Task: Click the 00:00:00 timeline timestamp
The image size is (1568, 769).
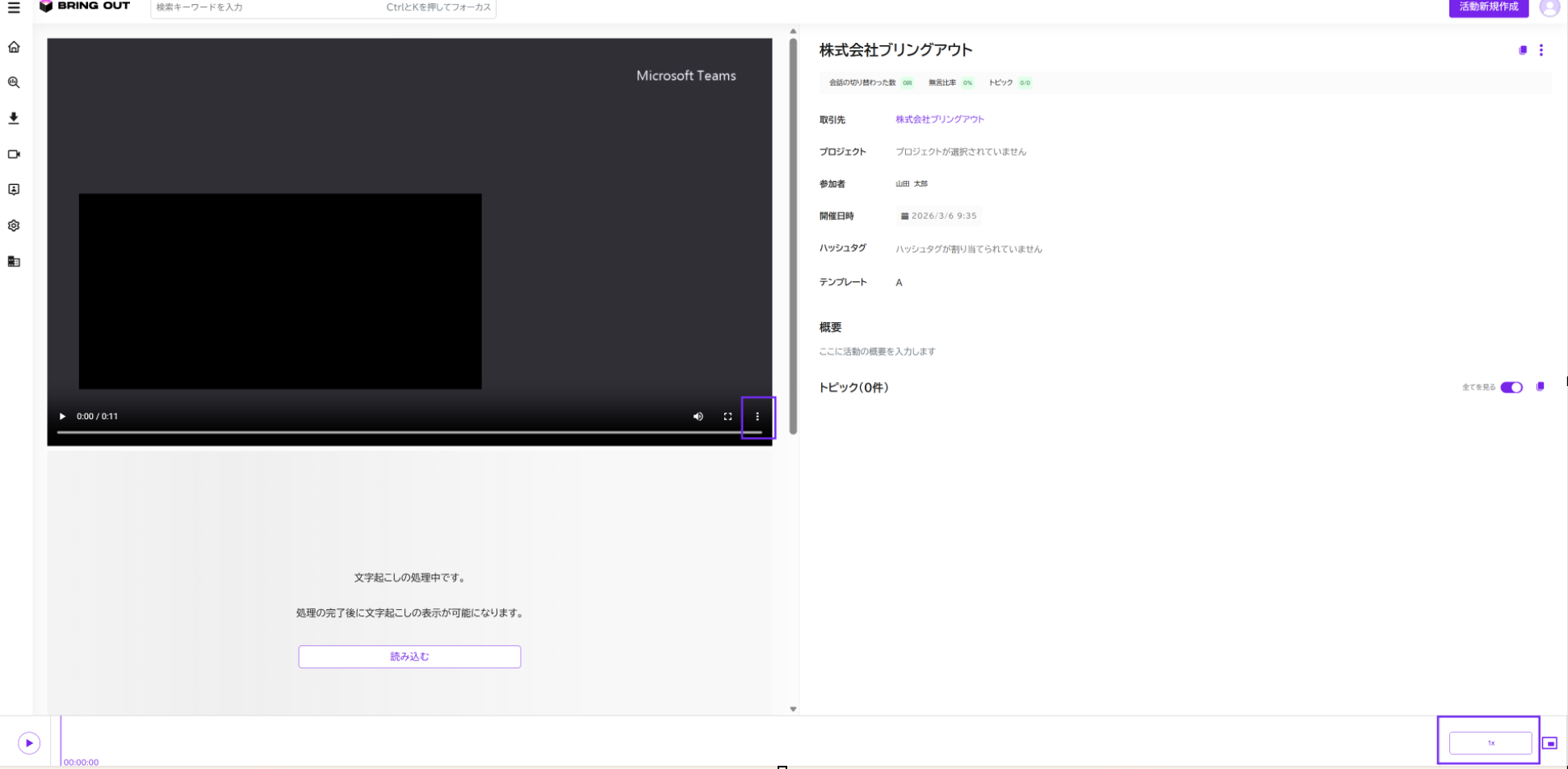Action: tap(81, 763)
